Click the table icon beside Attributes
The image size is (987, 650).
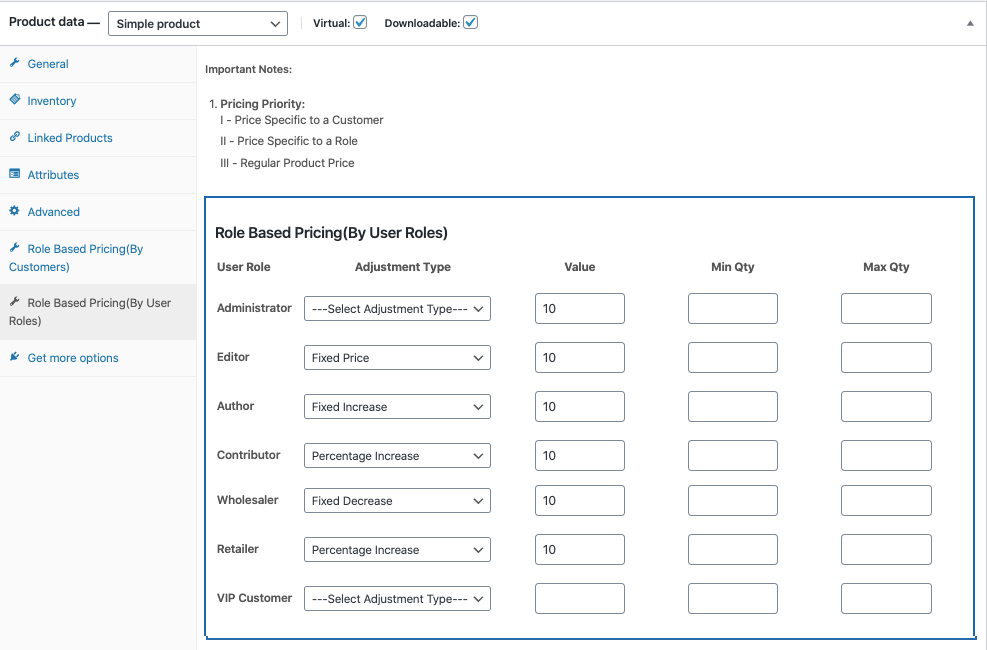pyautogui.click(x=15, y=174)
